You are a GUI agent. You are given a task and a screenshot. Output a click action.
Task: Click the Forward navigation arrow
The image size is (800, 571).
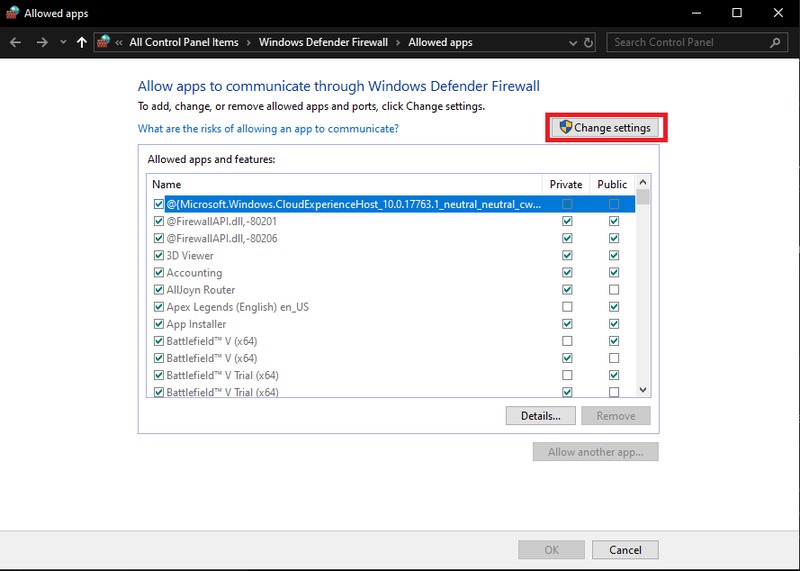[x=41, y=43]
